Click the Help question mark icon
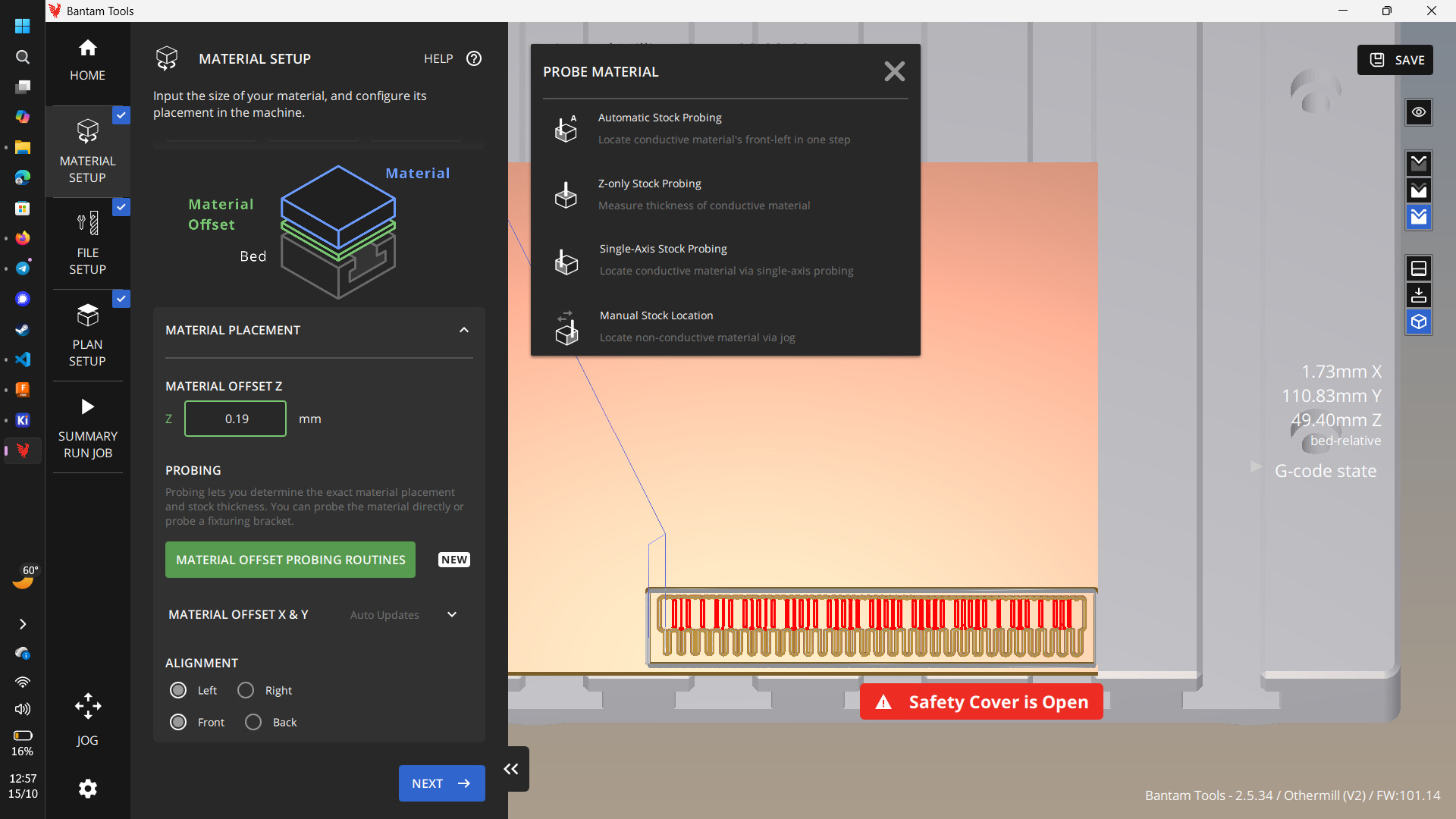The width and height of the screenshot is (1456, 819). 474,58
